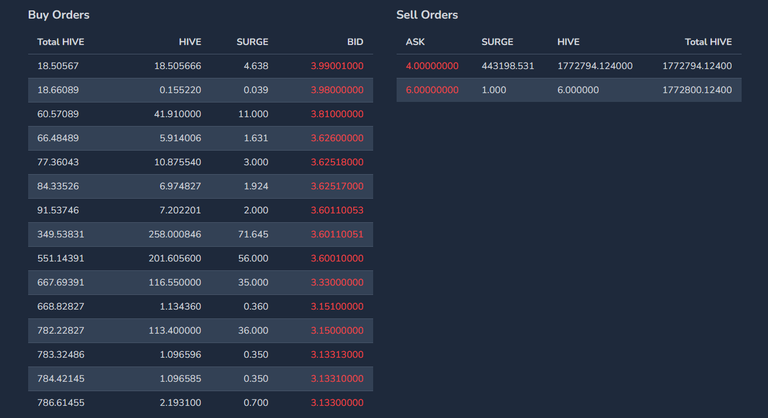Click the Sell Orders SURGE column header
The width and height of the screenshot is (768, 418).
coord(497,42)
